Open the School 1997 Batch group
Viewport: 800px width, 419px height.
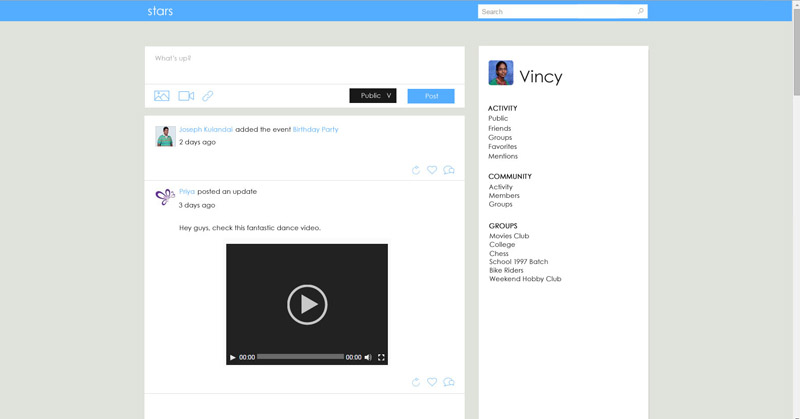[518, 261]
